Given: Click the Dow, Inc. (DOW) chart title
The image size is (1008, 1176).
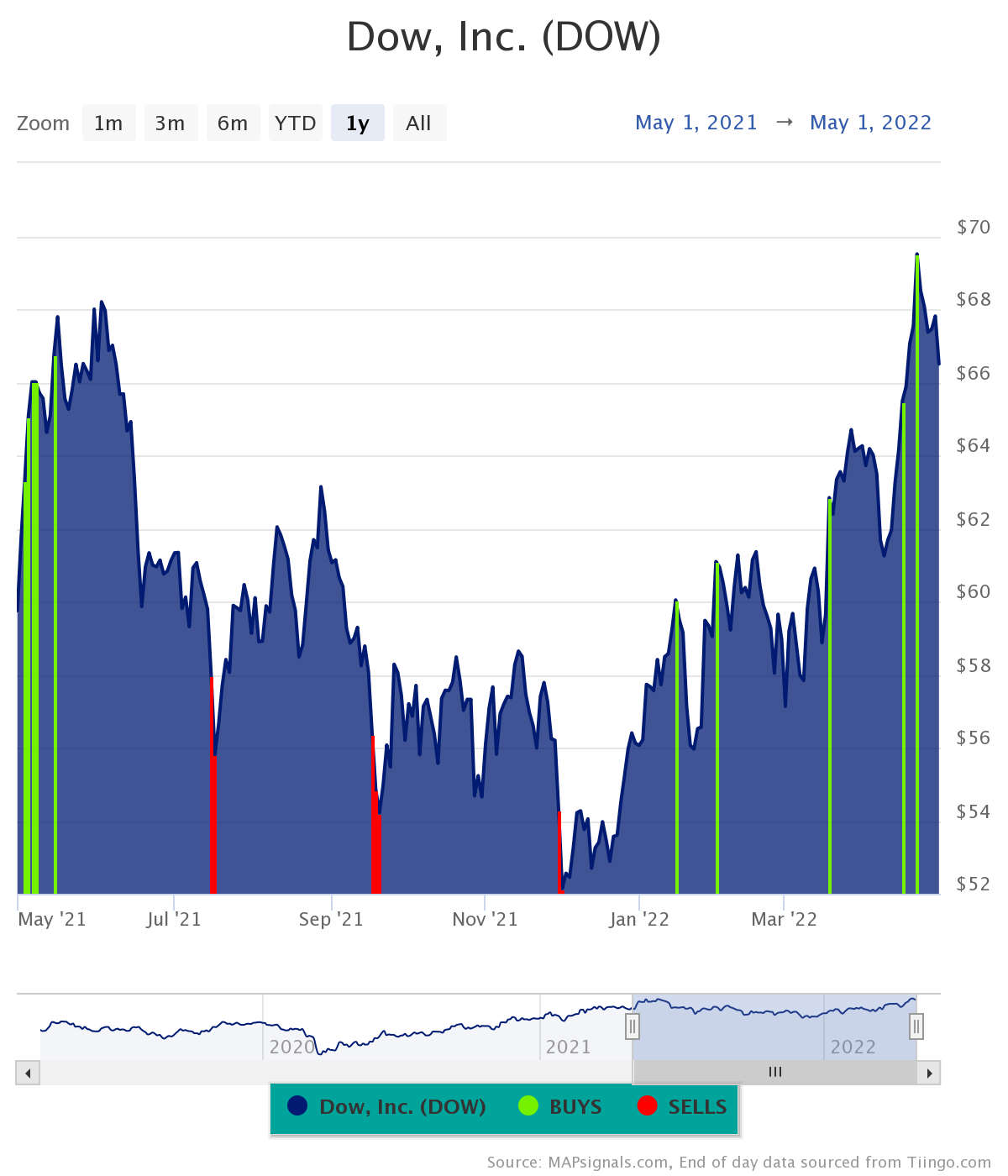Looking at the screenshot, I should point(504,36).
